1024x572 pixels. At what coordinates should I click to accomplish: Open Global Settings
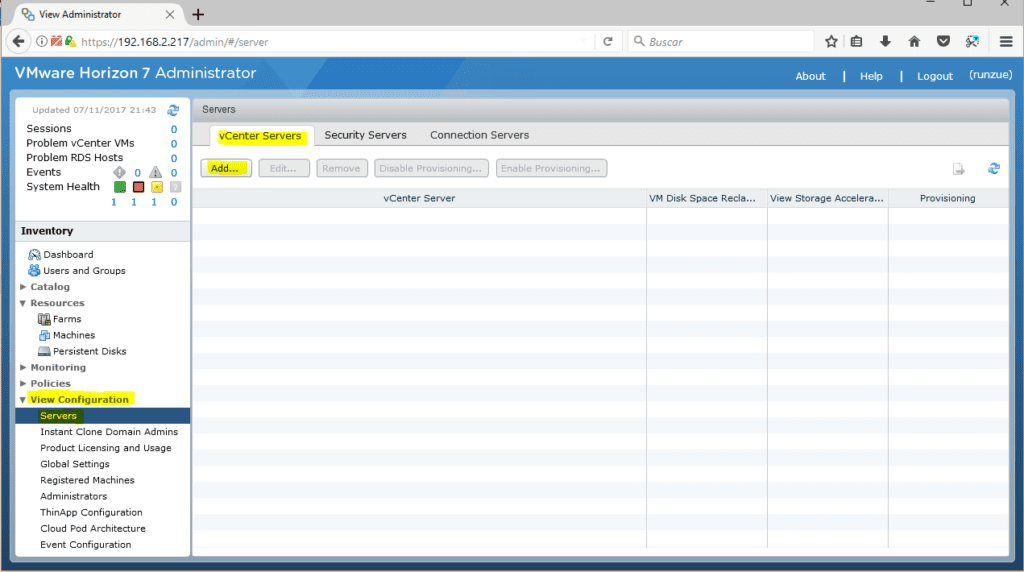click(75, 464)
